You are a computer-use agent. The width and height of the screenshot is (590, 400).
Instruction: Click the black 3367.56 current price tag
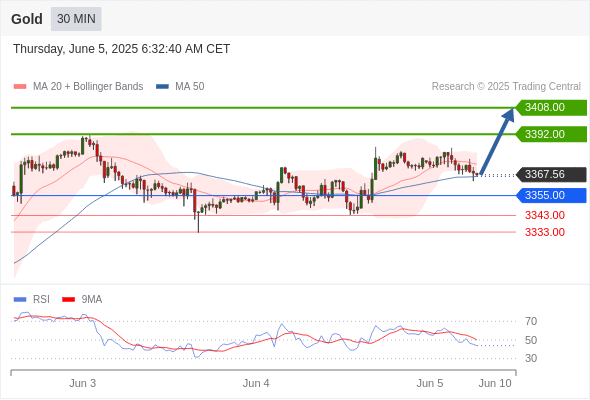(551, 175)
